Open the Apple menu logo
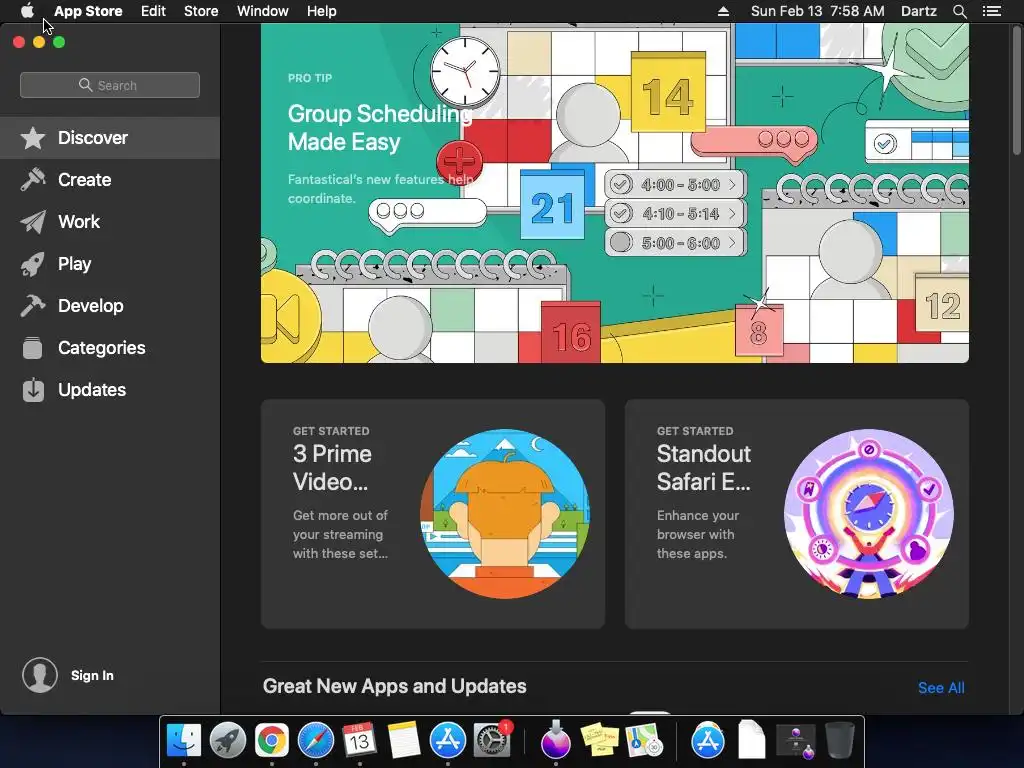 [27, 11]
